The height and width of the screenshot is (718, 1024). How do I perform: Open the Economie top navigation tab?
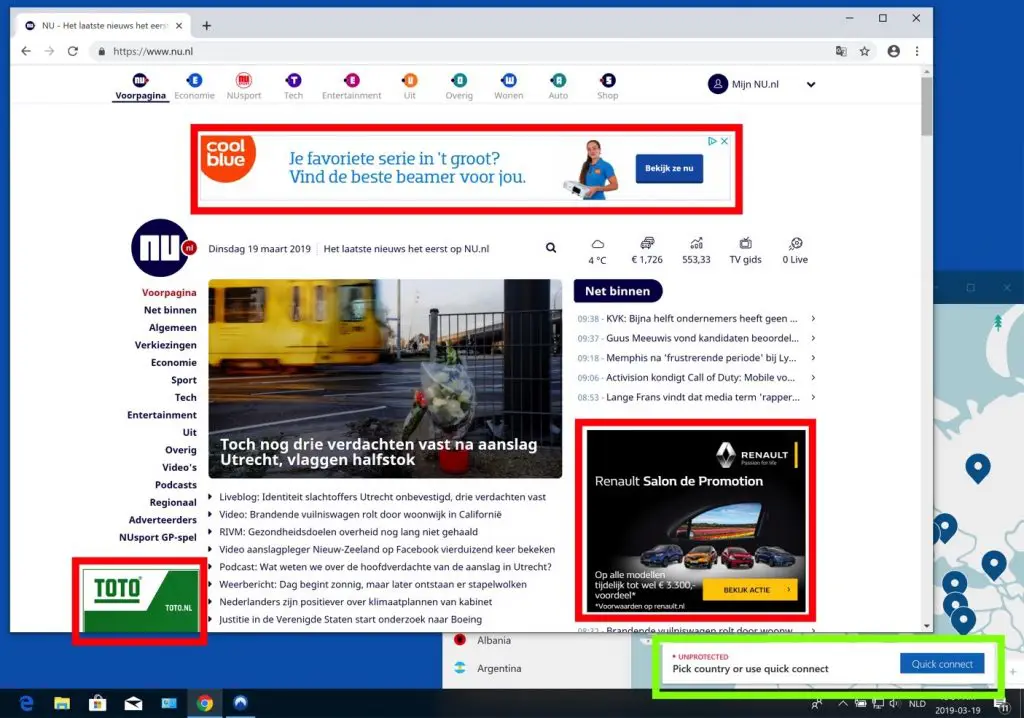tap(194, 87)
